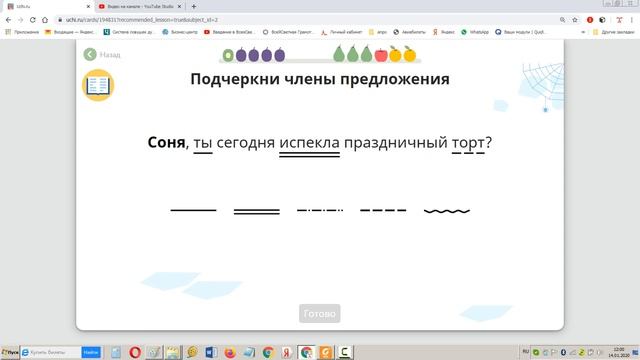Viewport: 640px width, 360px height.
Task: Open the Chrome three-dot menu
Action: click(x=632, y=20)
